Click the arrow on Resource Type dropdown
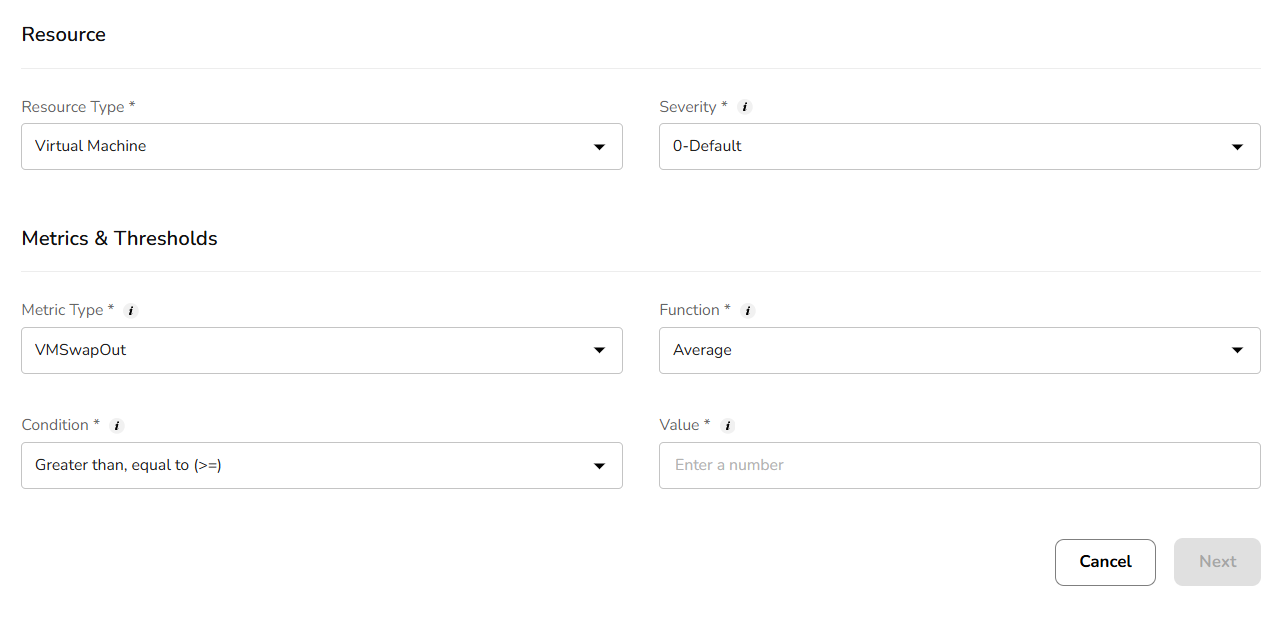This screenshot has height=619, width=1283. pyautogui.click(x=599, y=147)
